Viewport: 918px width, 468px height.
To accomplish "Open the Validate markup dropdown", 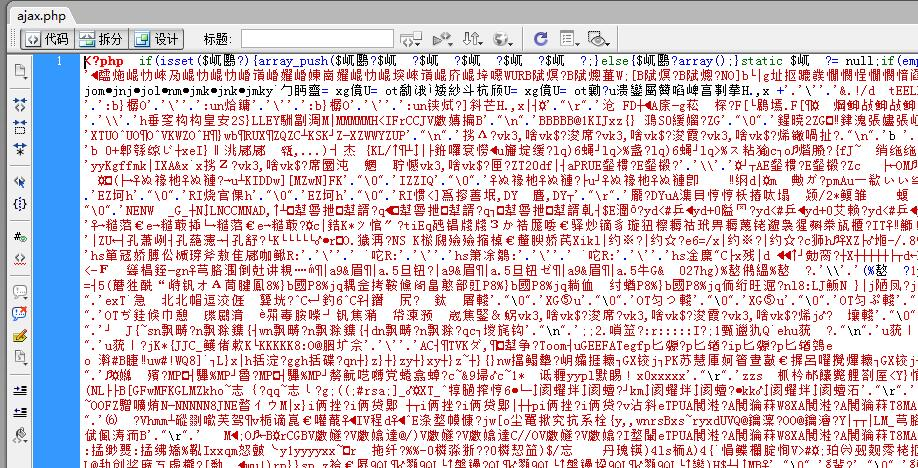I will tap(442, 39).
